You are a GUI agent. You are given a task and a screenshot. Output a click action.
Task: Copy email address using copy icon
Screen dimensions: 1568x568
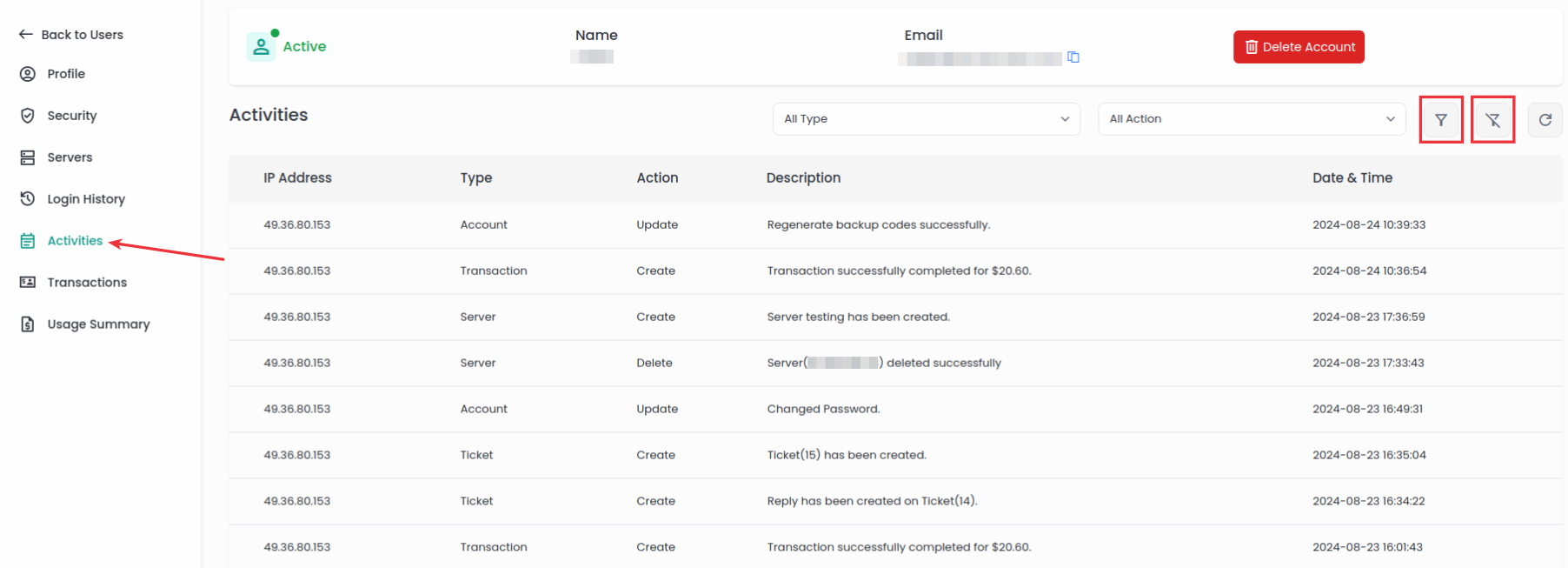click(x=1073, y=57)
